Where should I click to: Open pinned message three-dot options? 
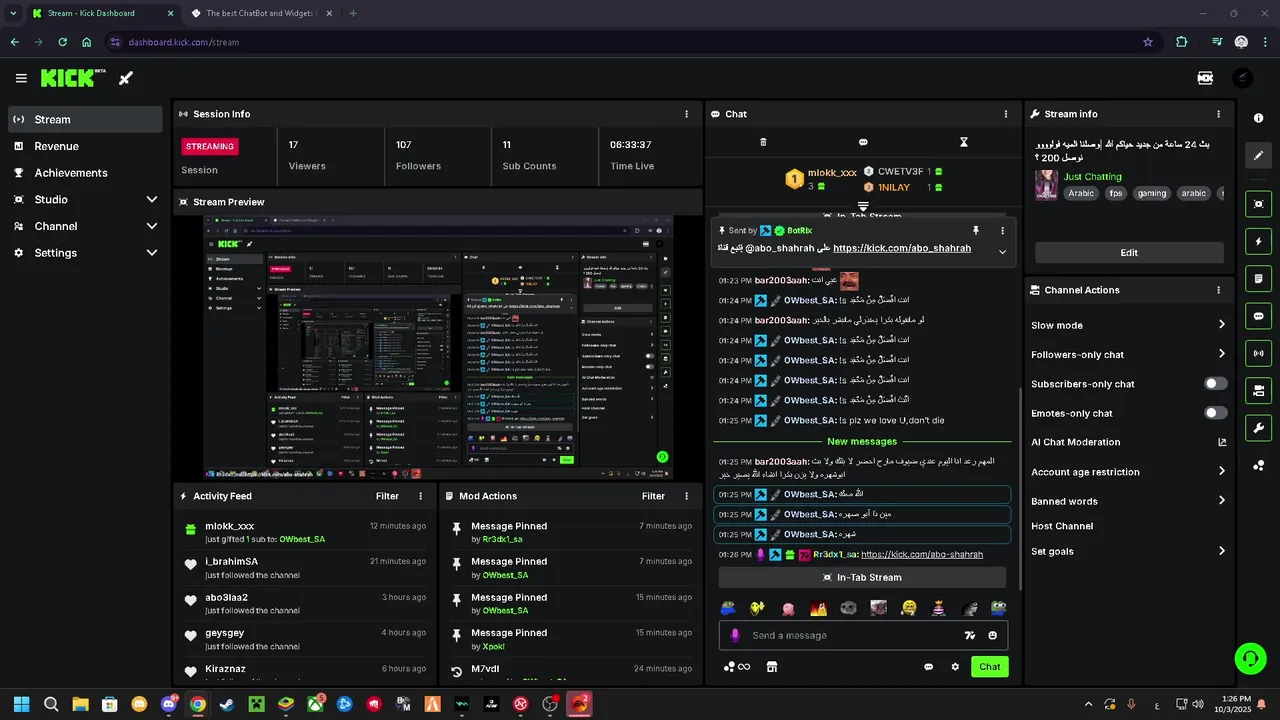pyautogui.click(x=1002, y=230)
